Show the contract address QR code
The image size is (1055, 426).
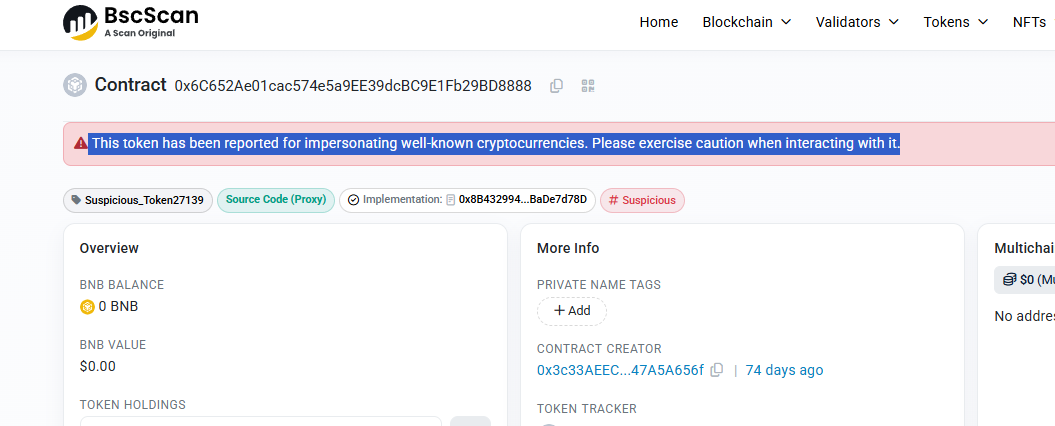tap(589, 86)
